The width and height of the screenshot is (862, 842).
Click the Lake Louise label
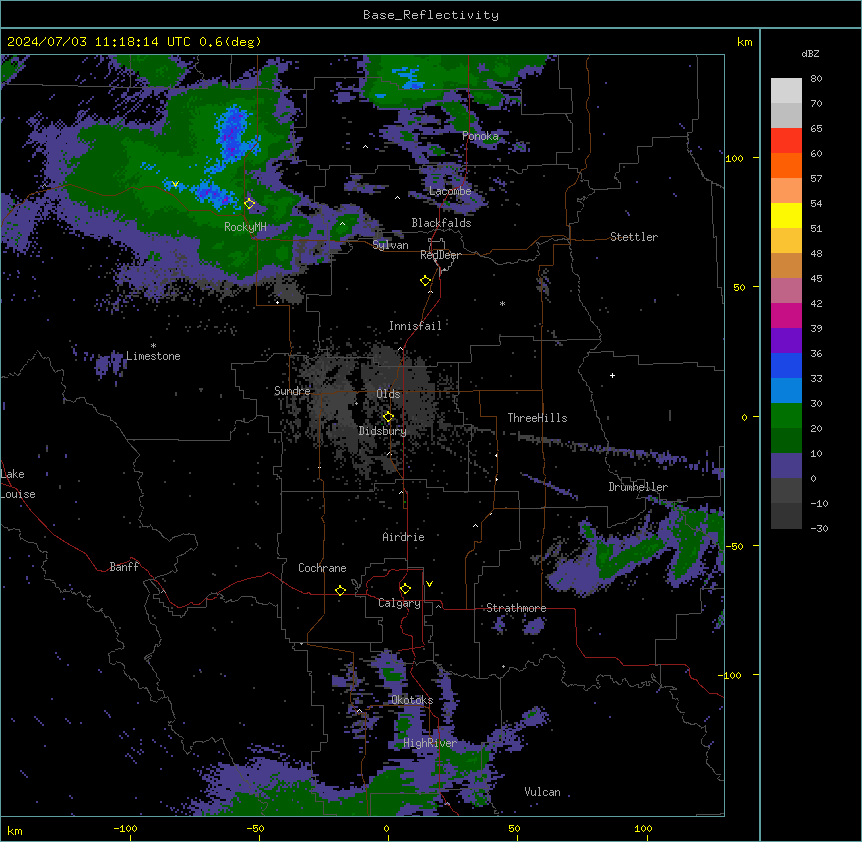point(18,484)
